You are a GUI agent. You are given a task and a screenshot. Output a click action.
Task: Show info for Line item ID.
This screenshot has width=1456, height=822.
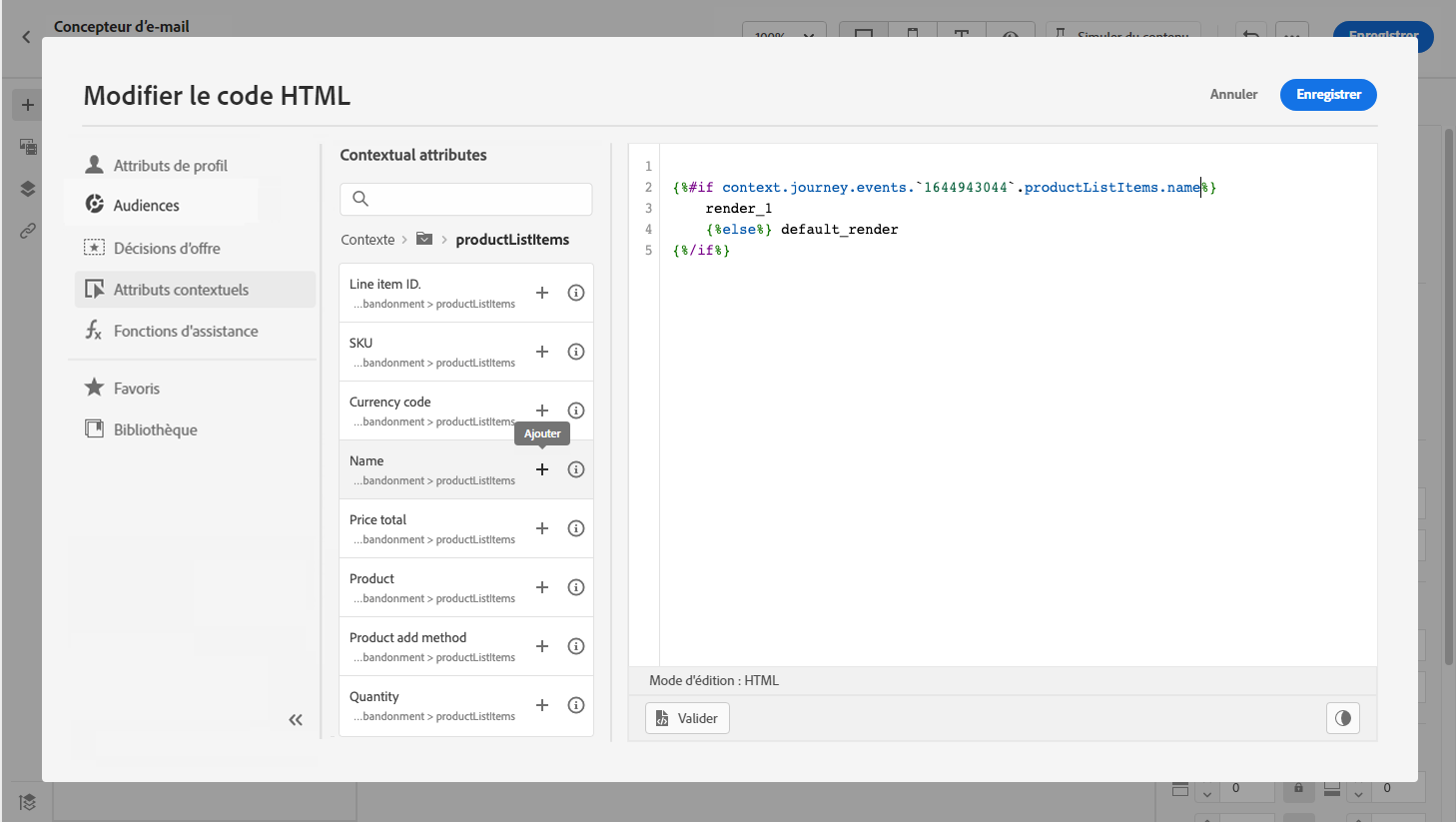pyautogui.click(x=576, y=293)
